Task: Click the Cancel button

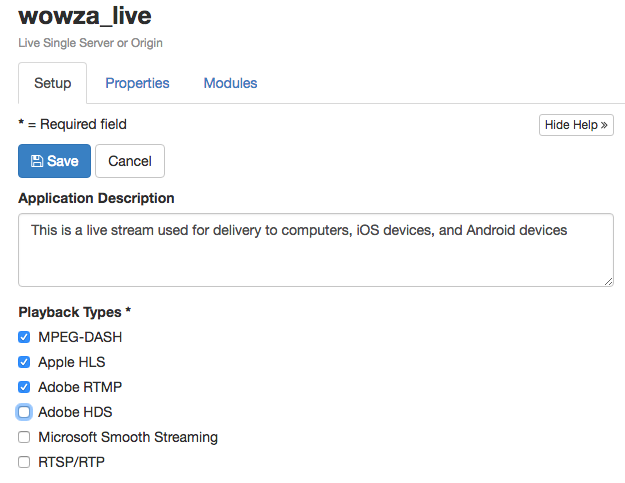Action: 130,161
